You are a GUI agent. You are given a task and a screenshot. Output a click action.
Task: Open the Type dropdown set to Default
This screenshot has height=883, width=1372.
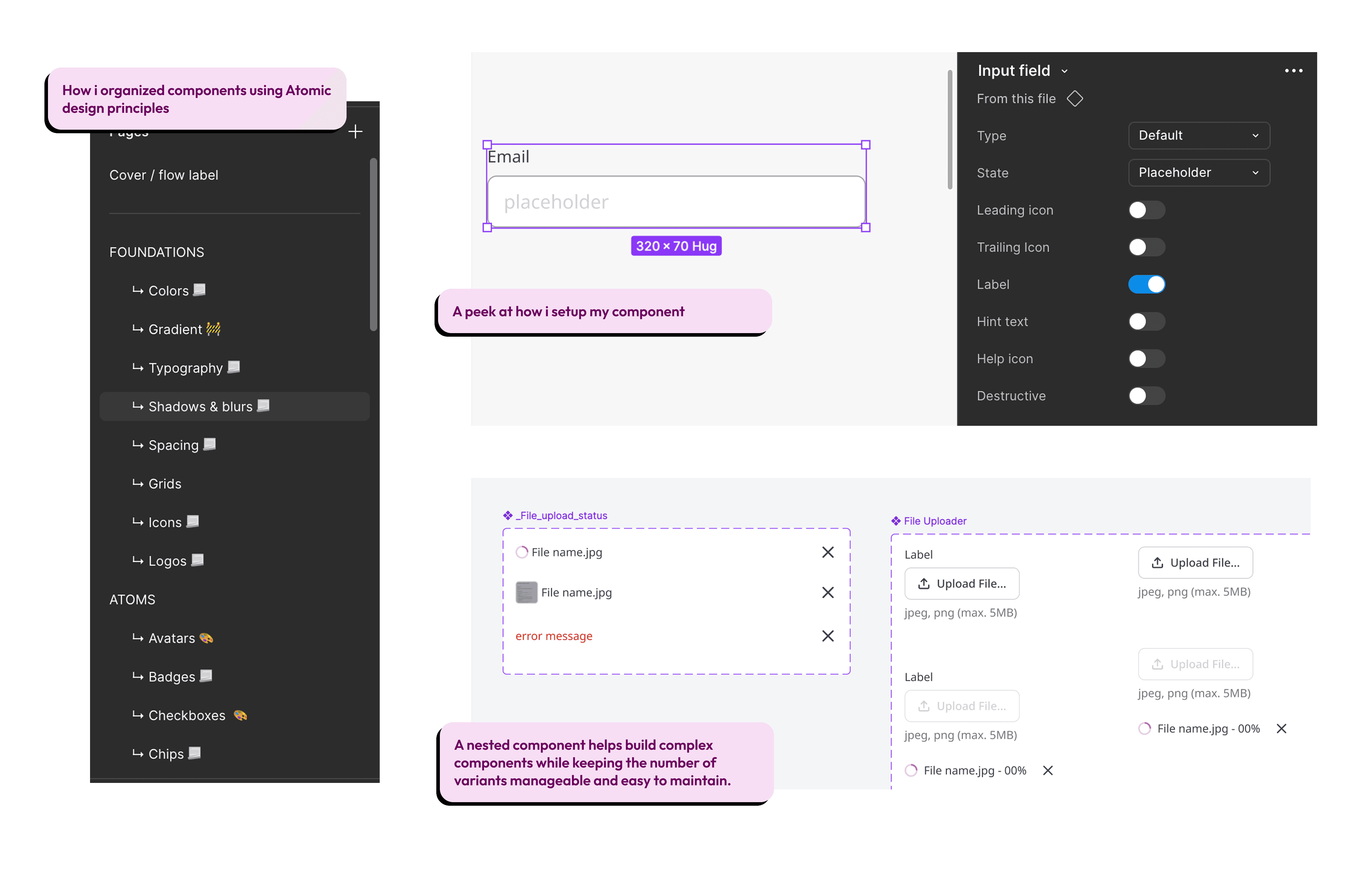(1198, 135)
